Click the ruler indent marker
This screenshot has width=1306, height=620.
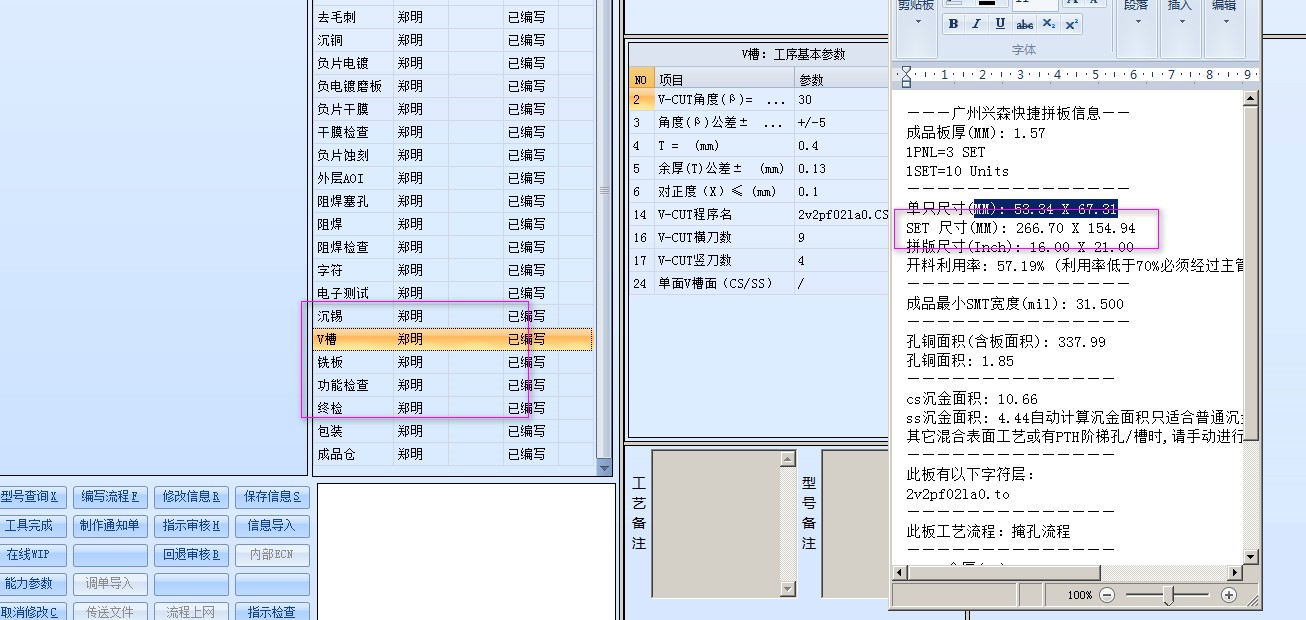point(906,76)
